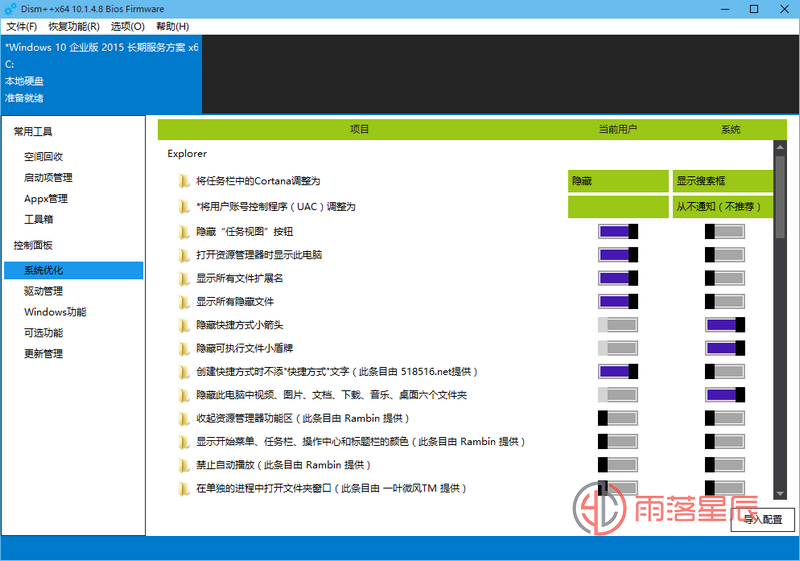Screen dimensions: 800x561
Task: Toggle system switch for 显示所有隐藏文件
Action: (725, 301)
